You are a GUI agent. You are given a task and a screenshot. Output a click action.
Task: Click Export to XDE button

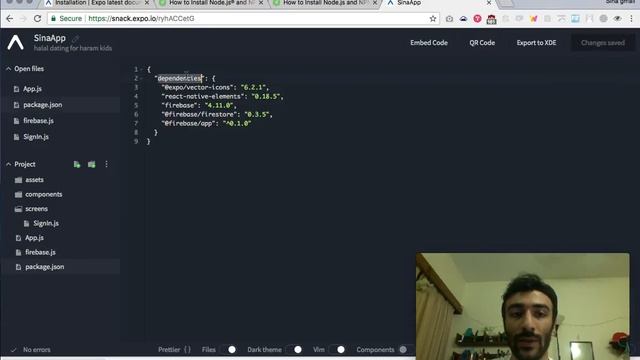point(536,42)
